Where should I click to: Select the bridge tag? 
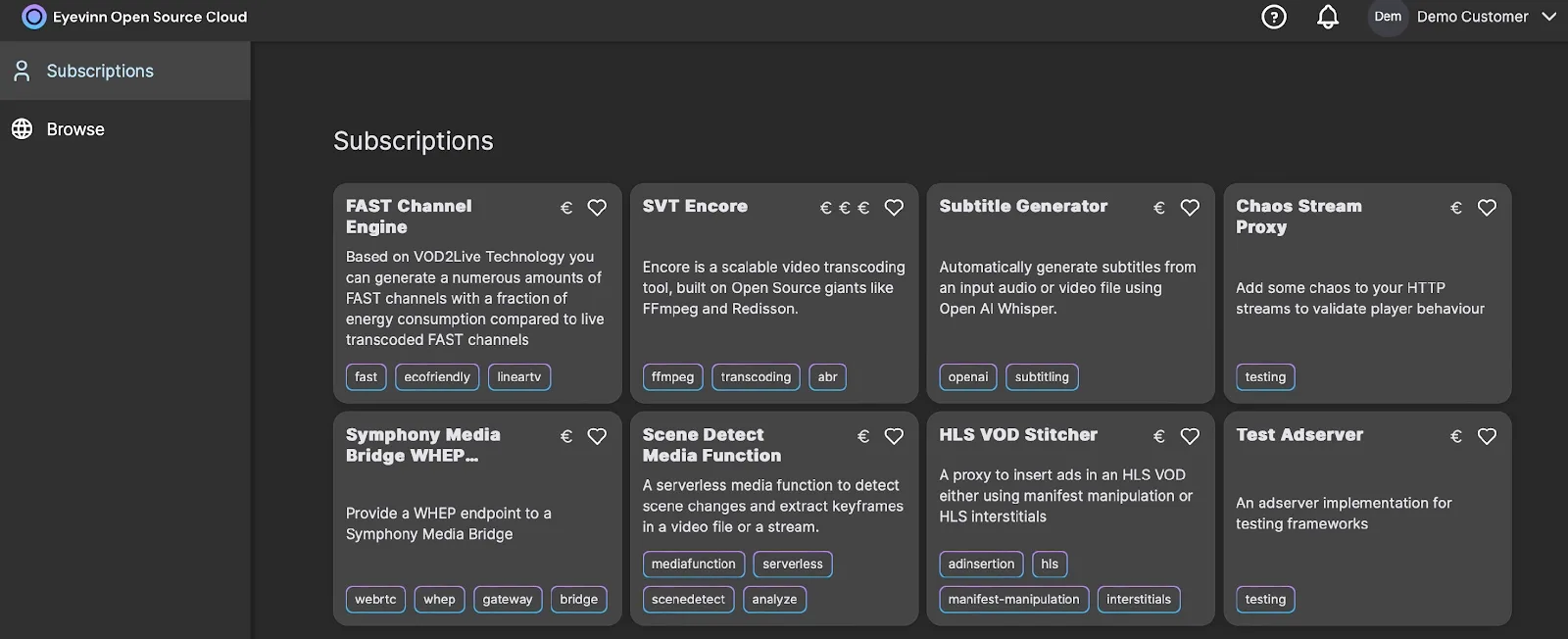(579, 600)
